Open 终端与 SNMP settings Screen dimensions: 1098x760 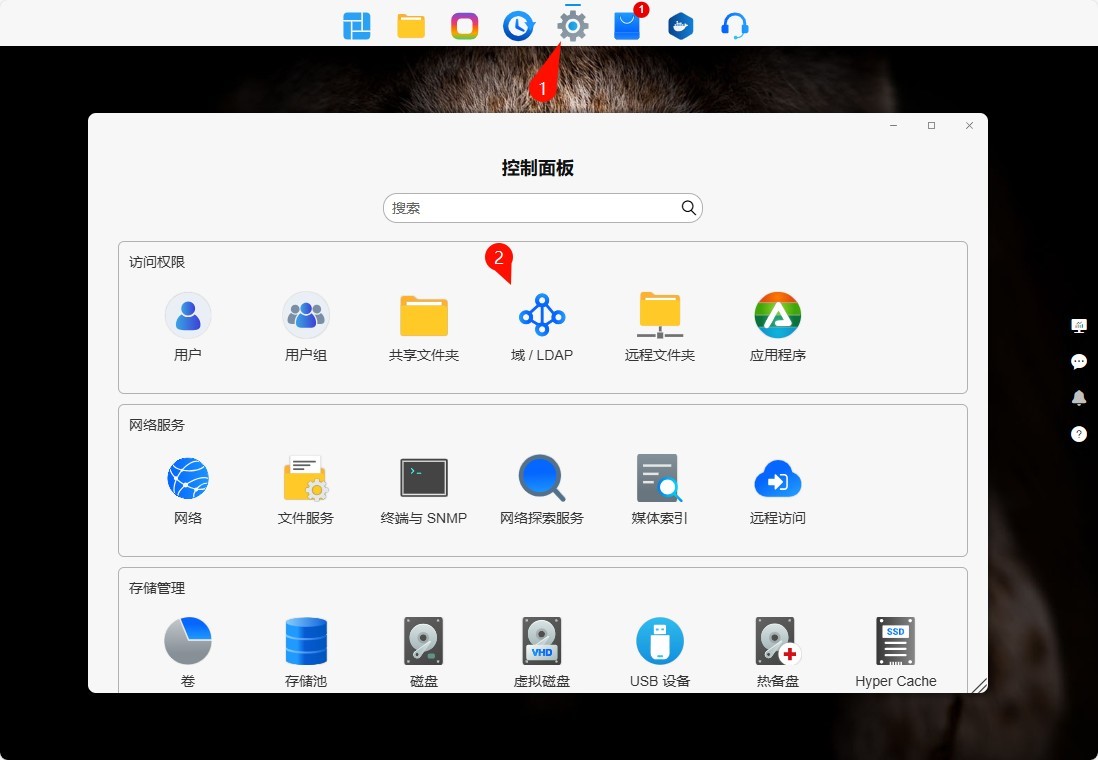click(x=424, y=478)
